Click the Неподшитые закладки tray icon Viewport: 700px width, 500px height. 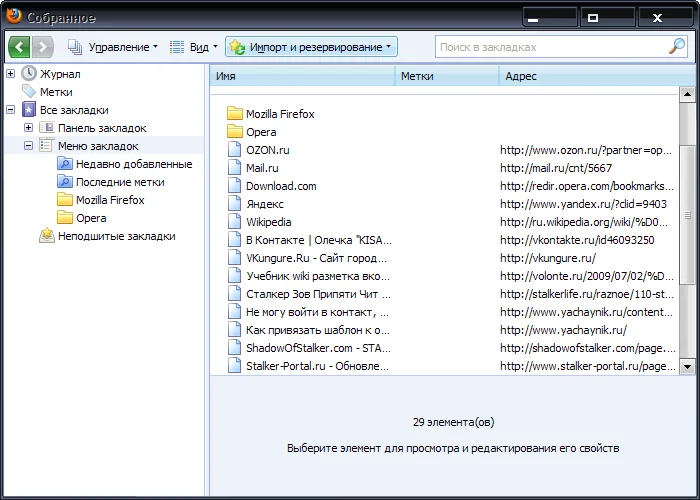pyautogui.click(x=47, y=236)
